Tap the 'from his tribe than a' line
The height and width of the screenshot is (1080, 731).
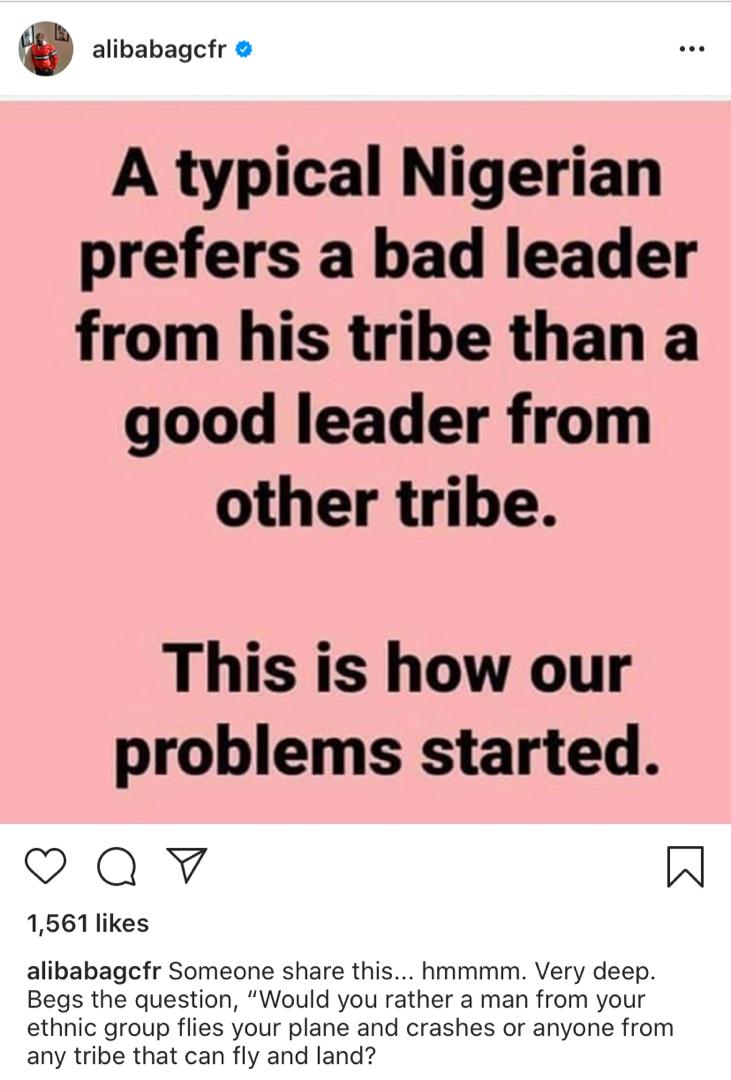(x=388, y=338)
